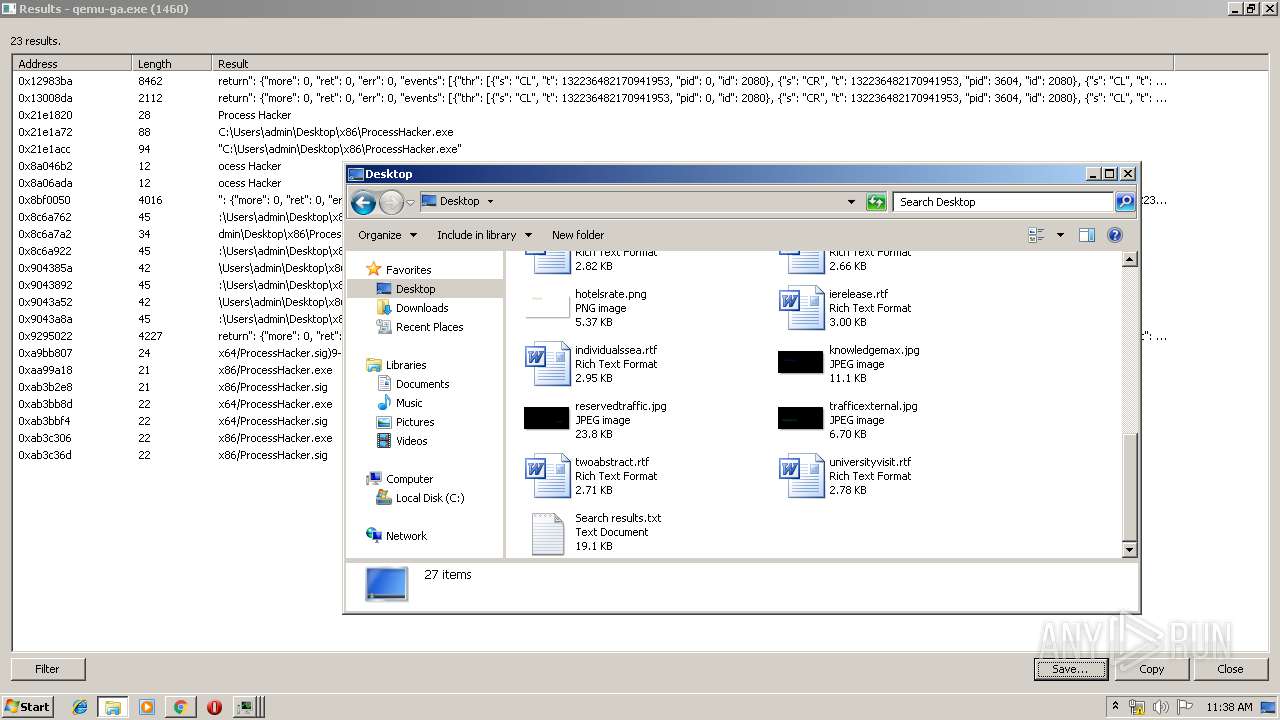Select the twoabstract.rtf document icon
Screen dimensions: 1280x720
(547, 476)
